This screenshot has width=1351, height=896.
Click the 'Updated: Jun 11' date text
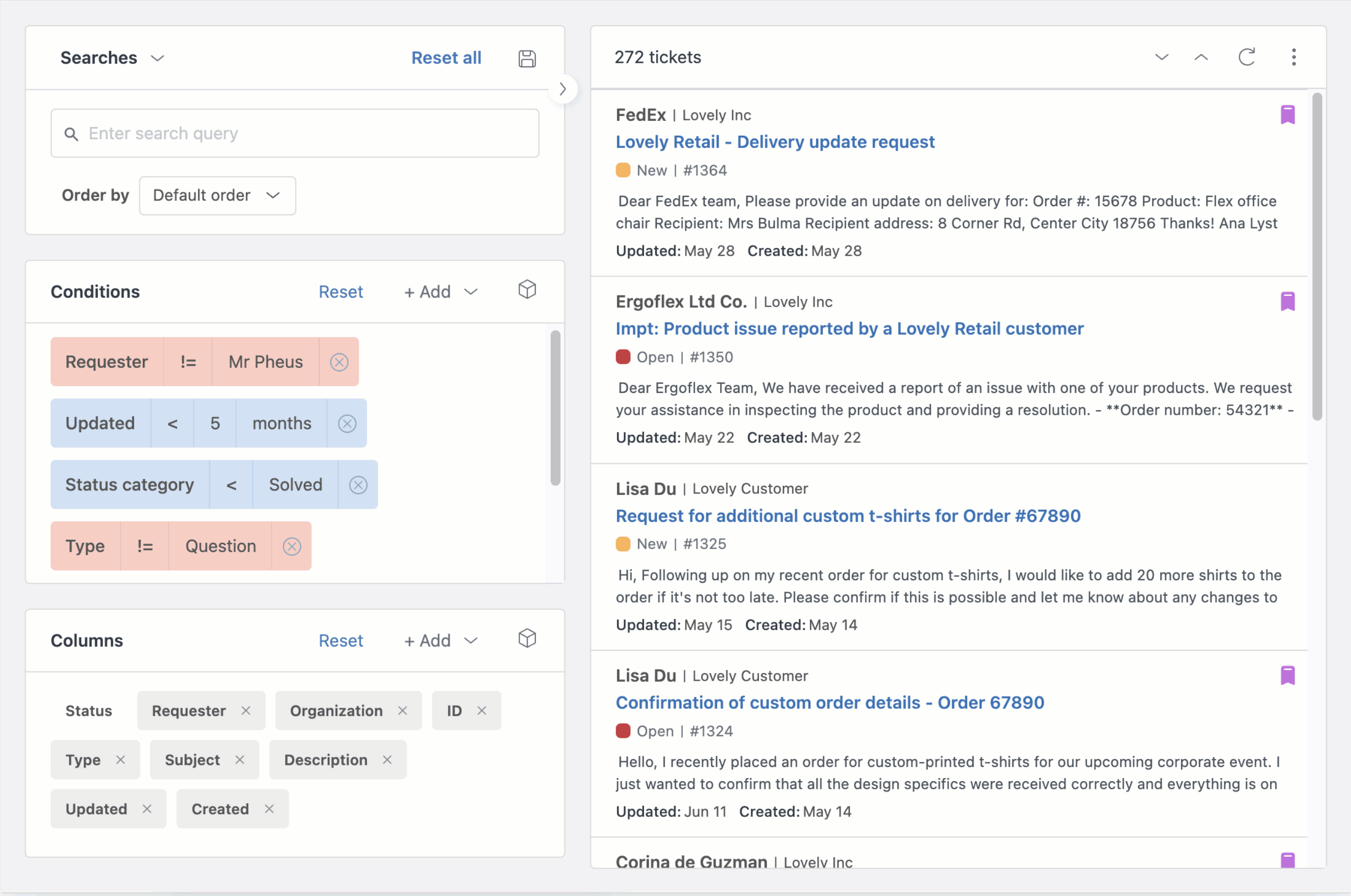coord(671,811)
